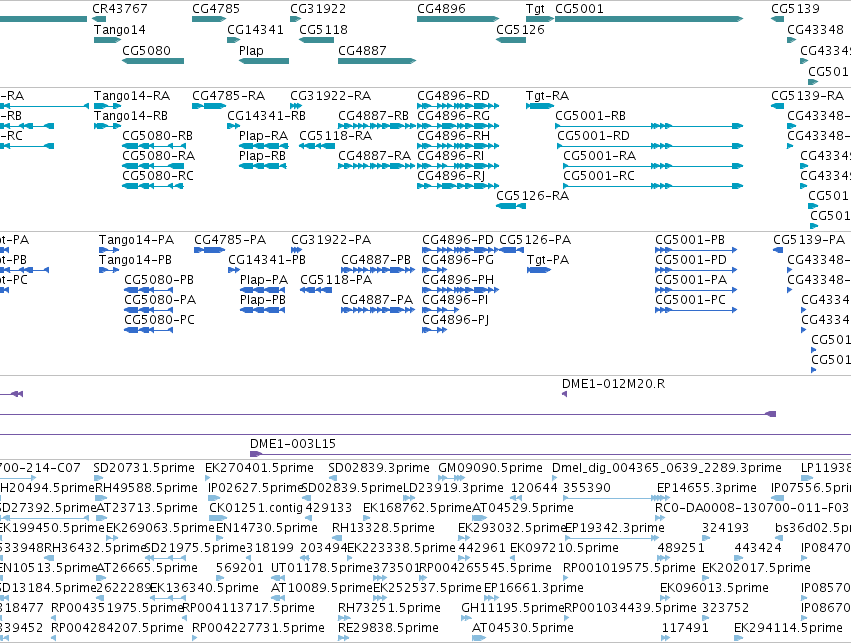Select transcript CG4896-RG

458,126
